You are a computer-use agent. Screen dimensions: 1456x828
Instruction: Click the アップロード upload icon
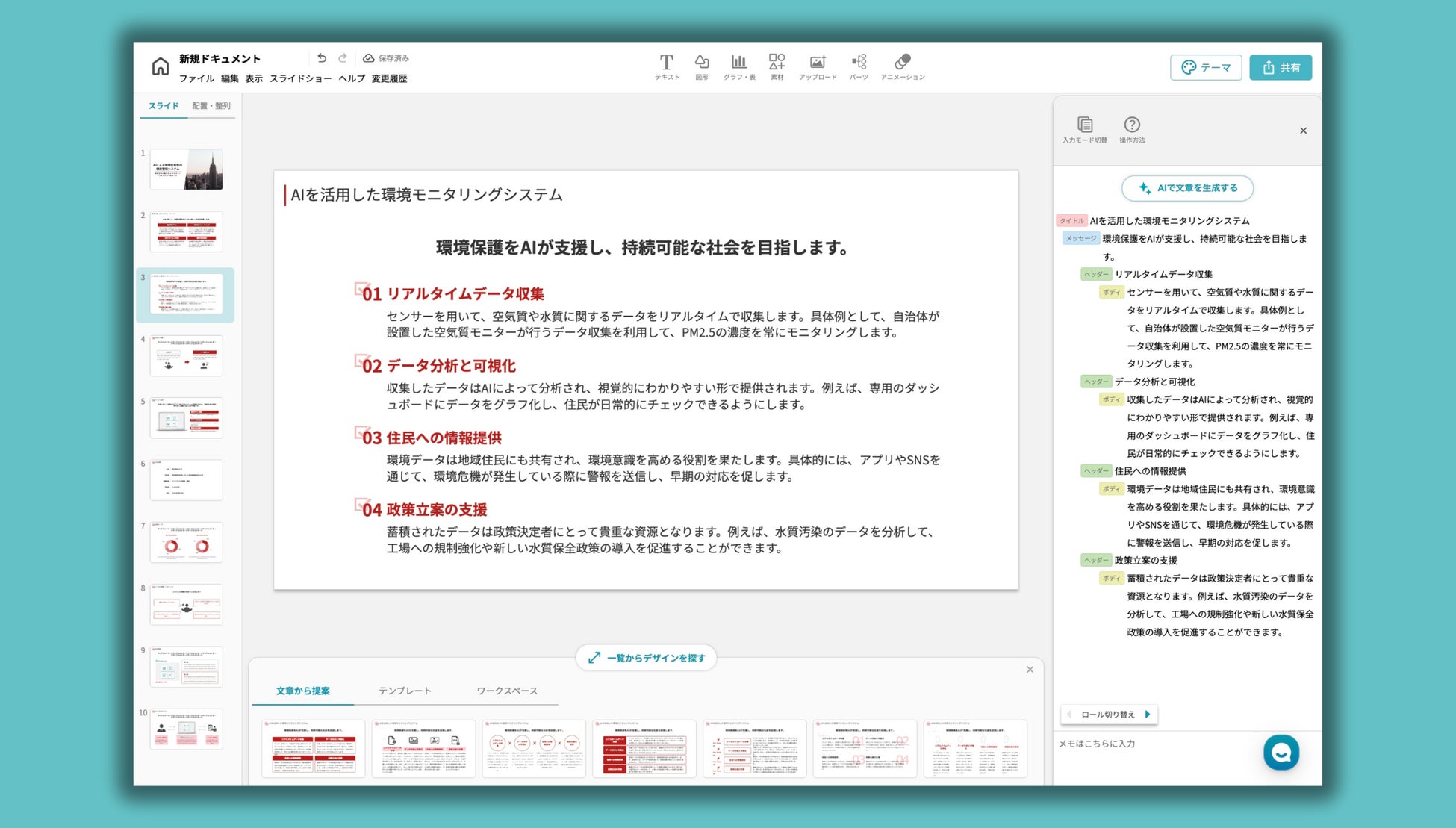(x=818, y=66)
